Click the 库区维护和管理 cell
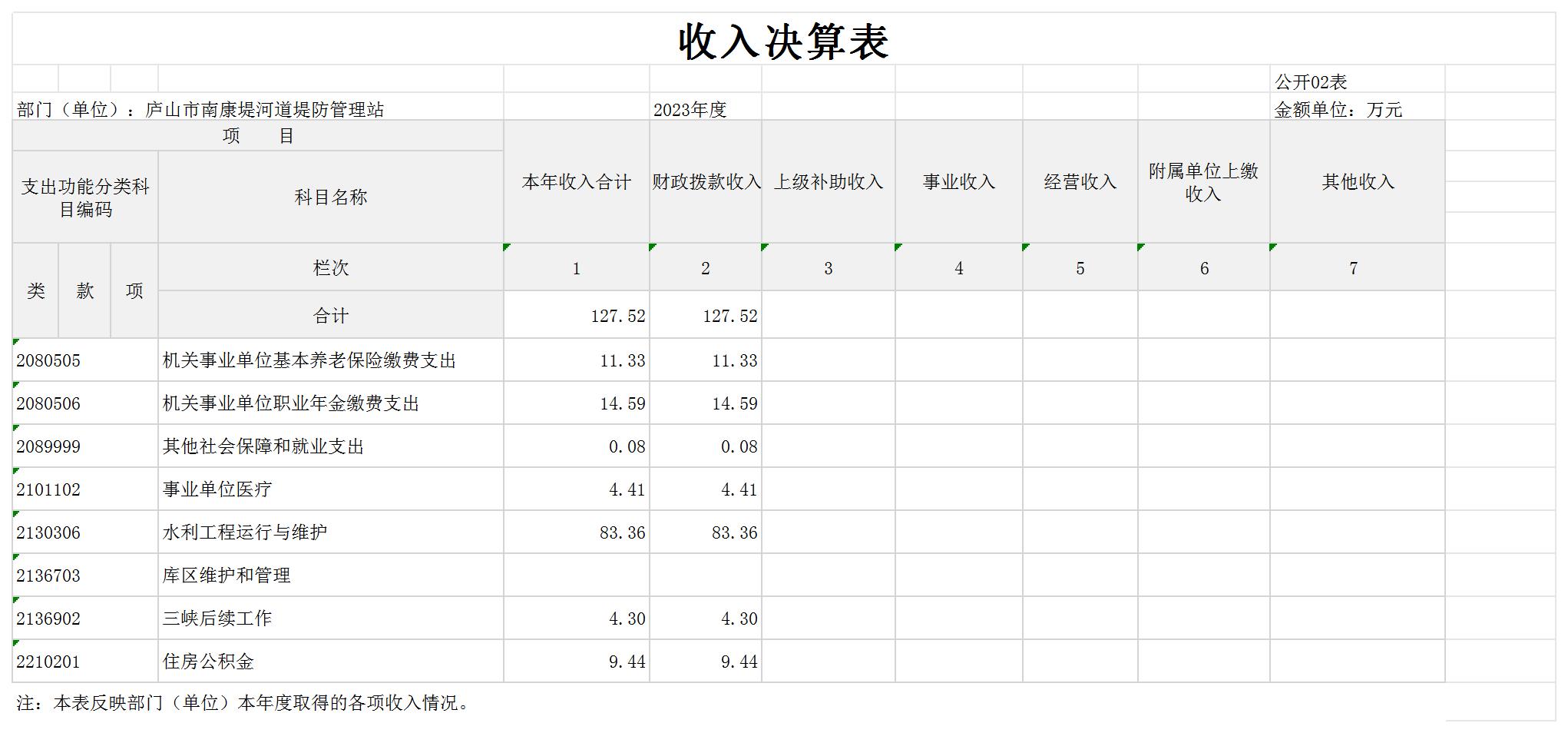The image size is (1568, 733). [227, 575]
